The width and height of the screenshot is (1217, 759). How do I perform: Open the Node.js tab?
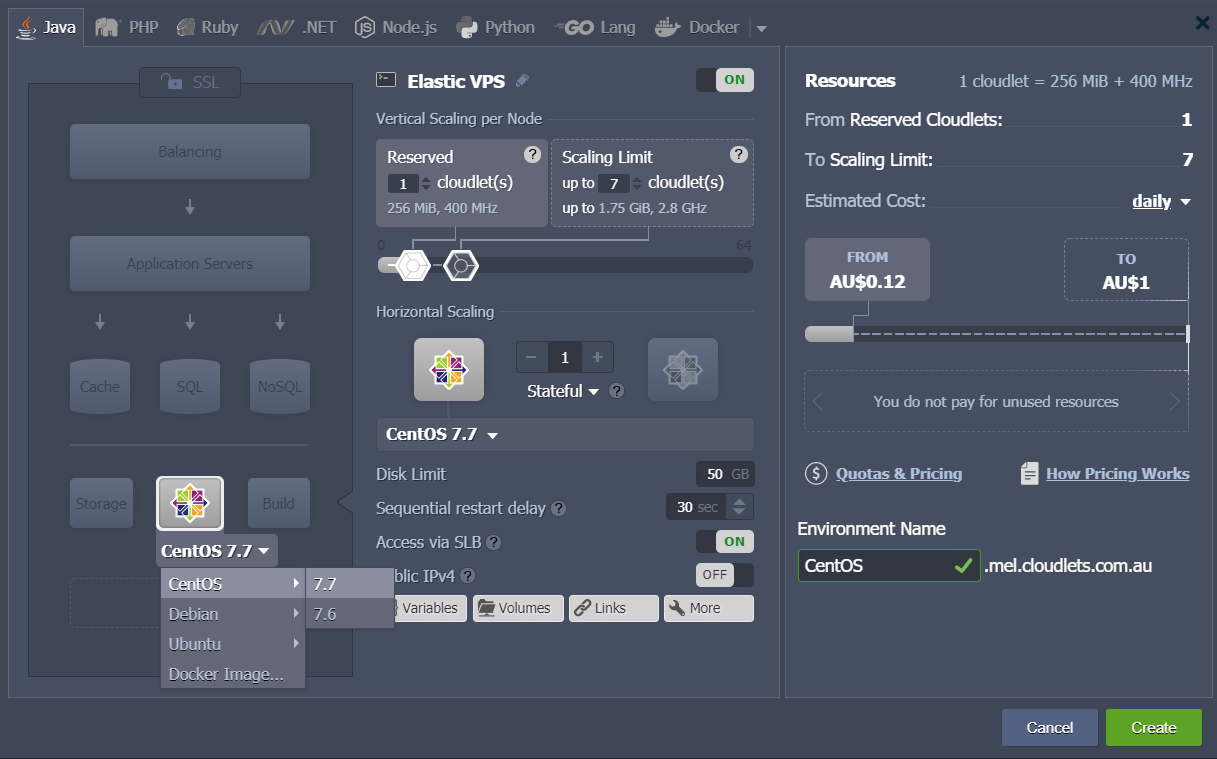[396, 27]
